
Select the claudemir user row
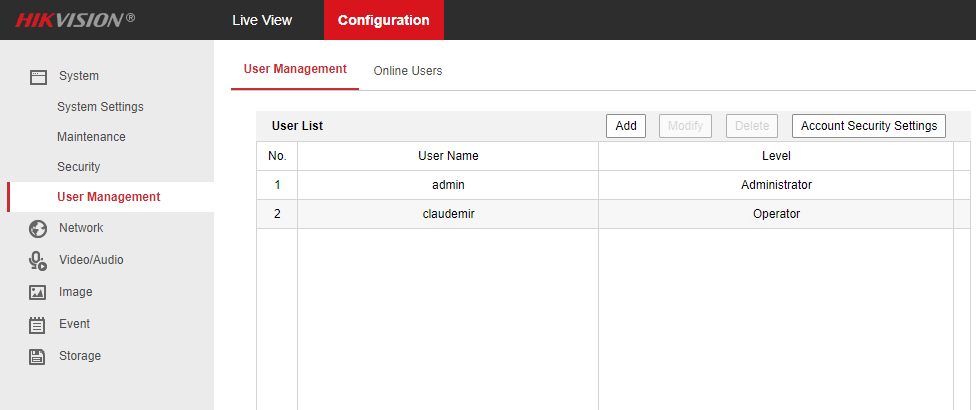(447, 214)
